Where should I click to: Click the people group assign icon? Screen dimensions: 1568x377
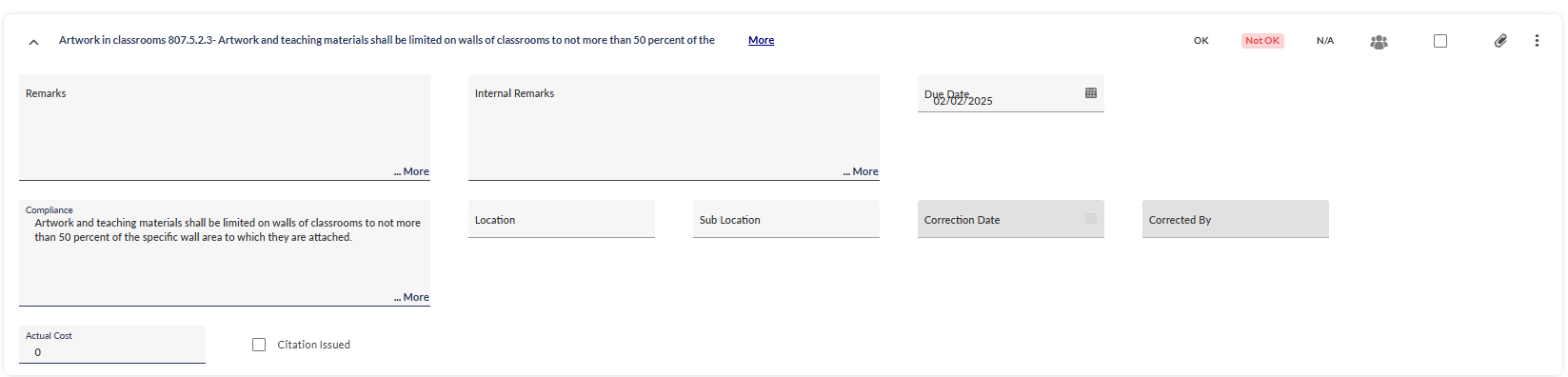[x=1379, y=42]
